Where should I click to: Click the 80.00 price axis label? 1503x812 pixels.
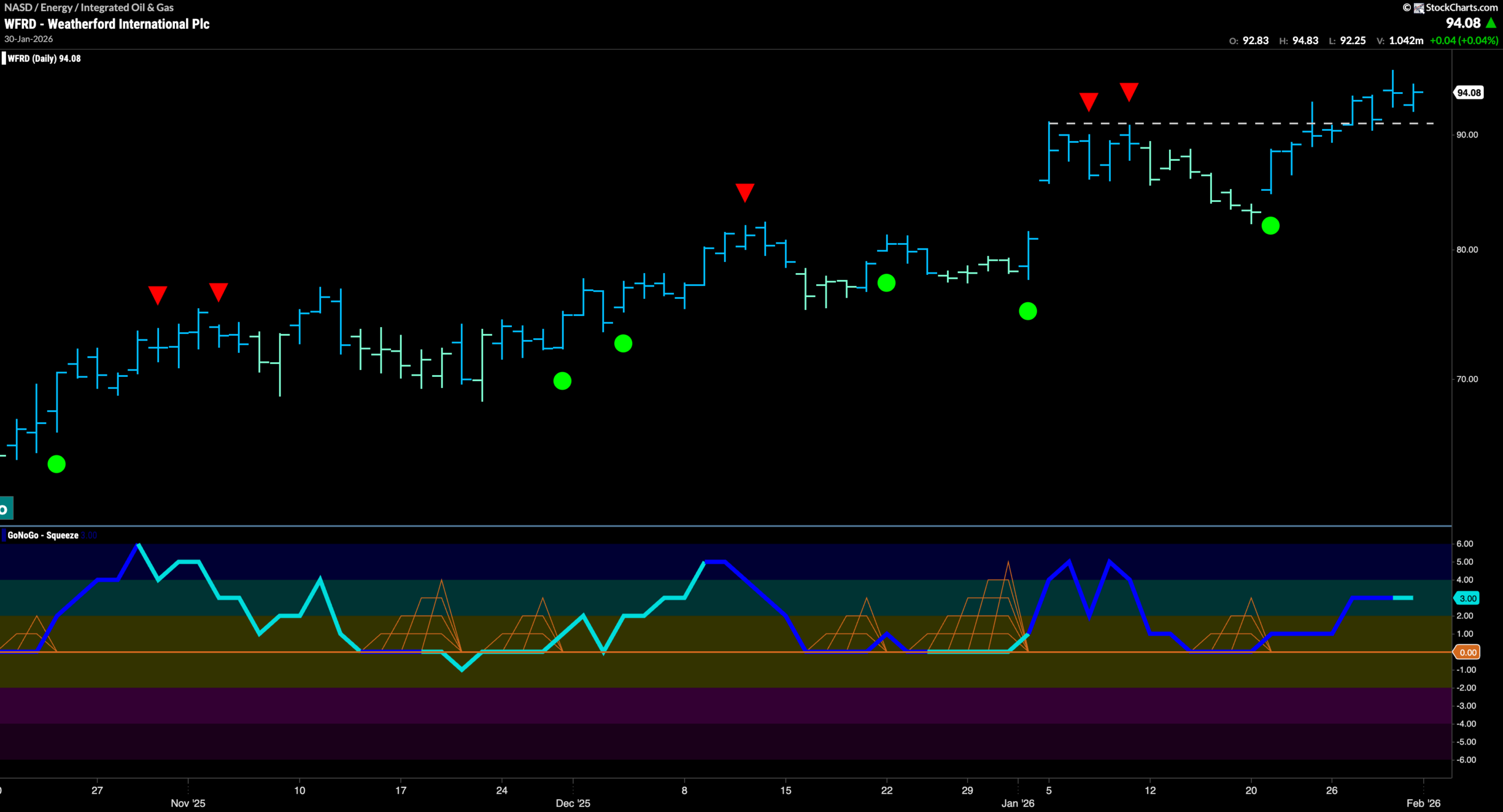click(x=1467, y=250)
